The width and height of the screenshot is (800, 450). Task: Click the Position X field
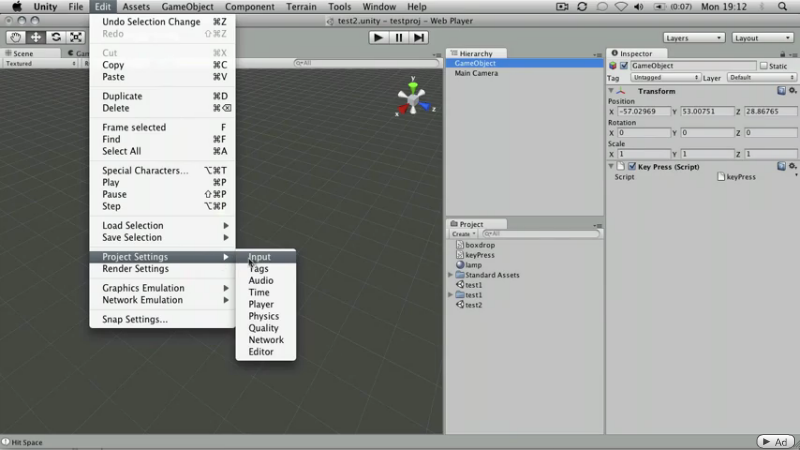pos(644,111)
